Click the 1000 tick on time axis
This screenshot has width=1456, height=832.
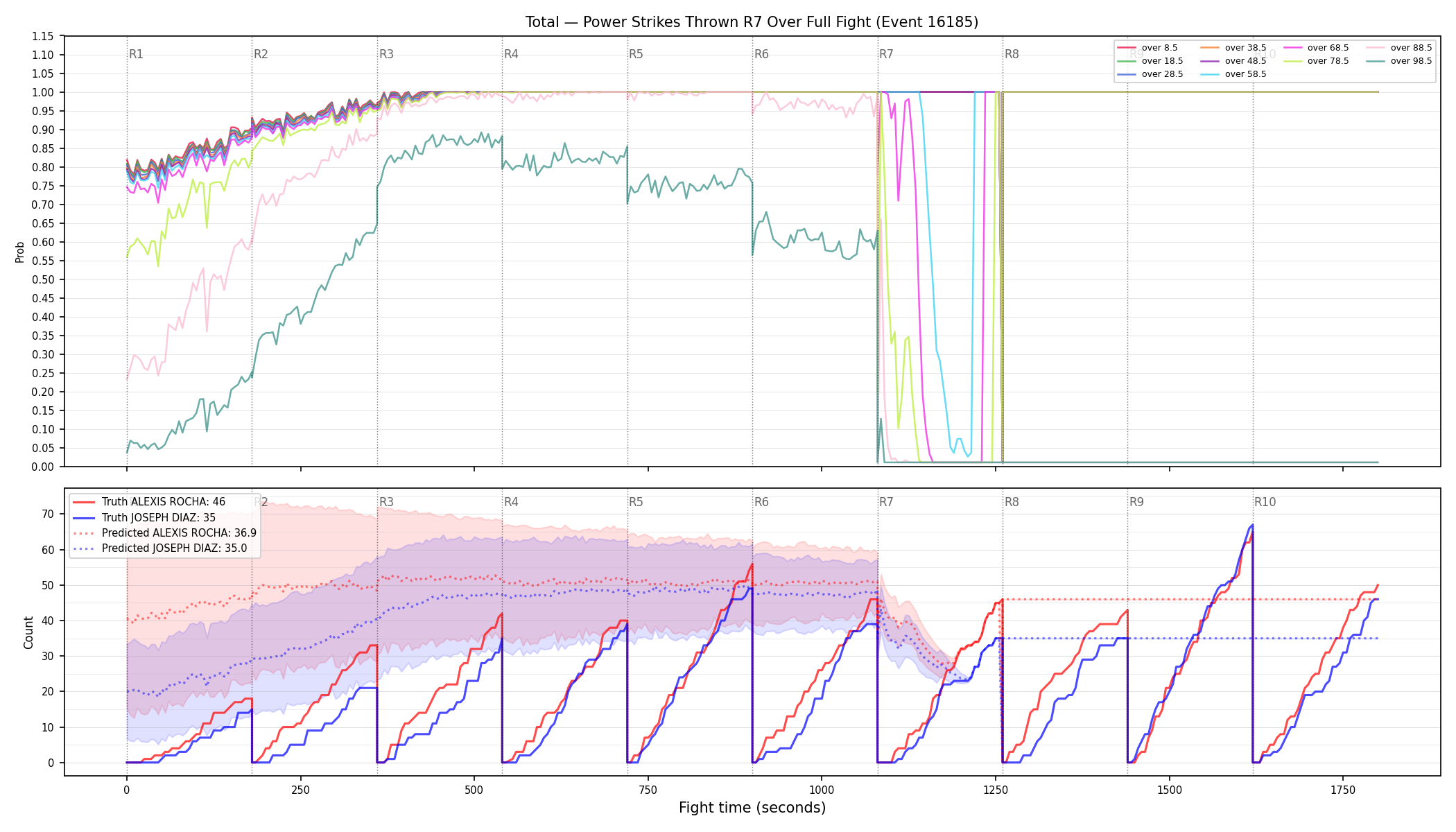(822, 790)
